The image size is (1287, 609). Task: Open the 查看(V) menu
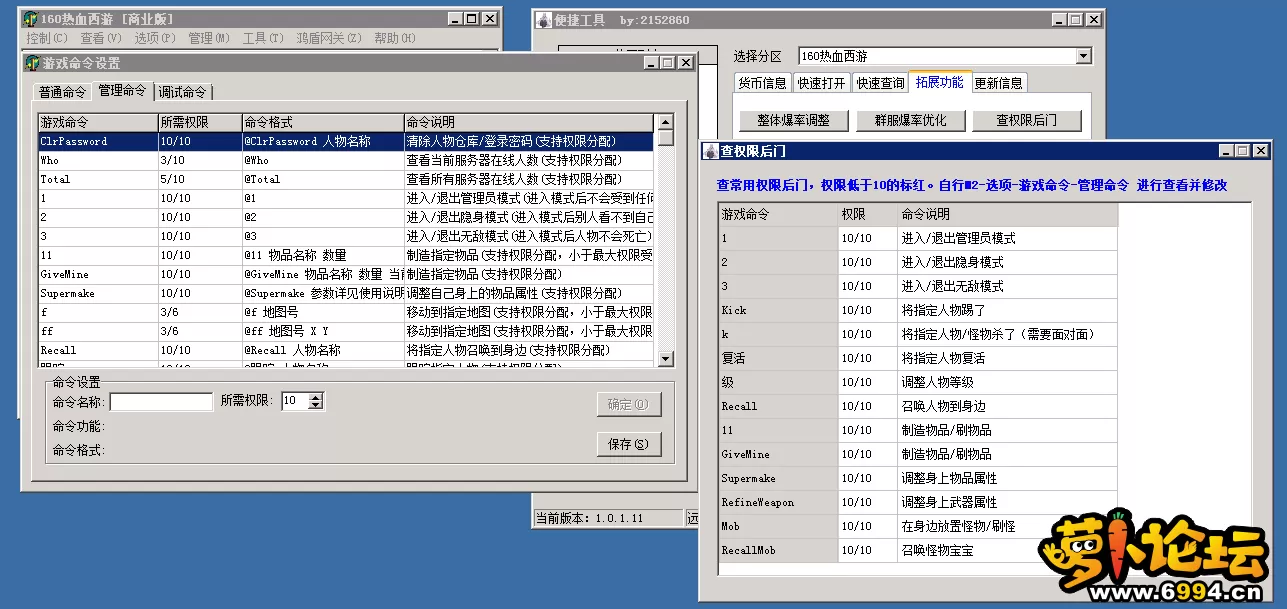pos(101,38)
